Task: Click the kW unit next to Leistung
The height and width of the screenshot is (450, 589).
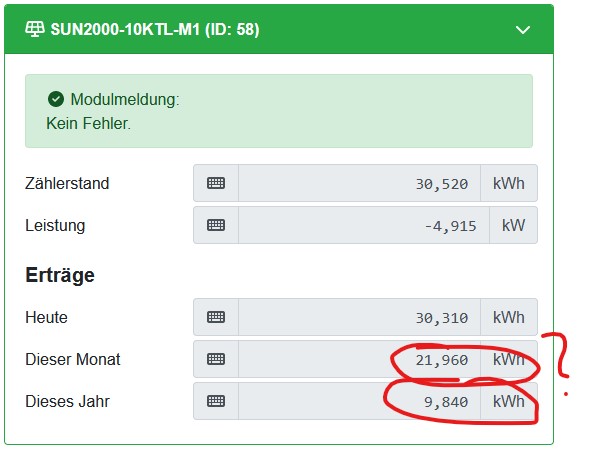Action: pyautogui.click(x=513, y=225)
